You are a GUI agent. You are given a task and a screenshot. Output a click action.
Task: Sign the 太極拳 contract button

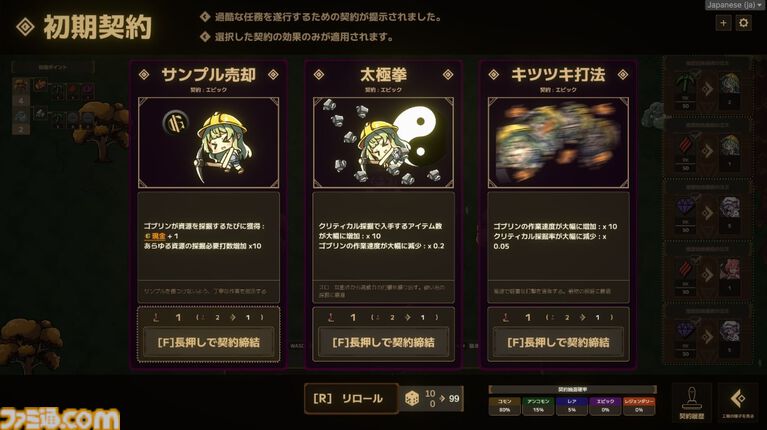click(383, 342)
